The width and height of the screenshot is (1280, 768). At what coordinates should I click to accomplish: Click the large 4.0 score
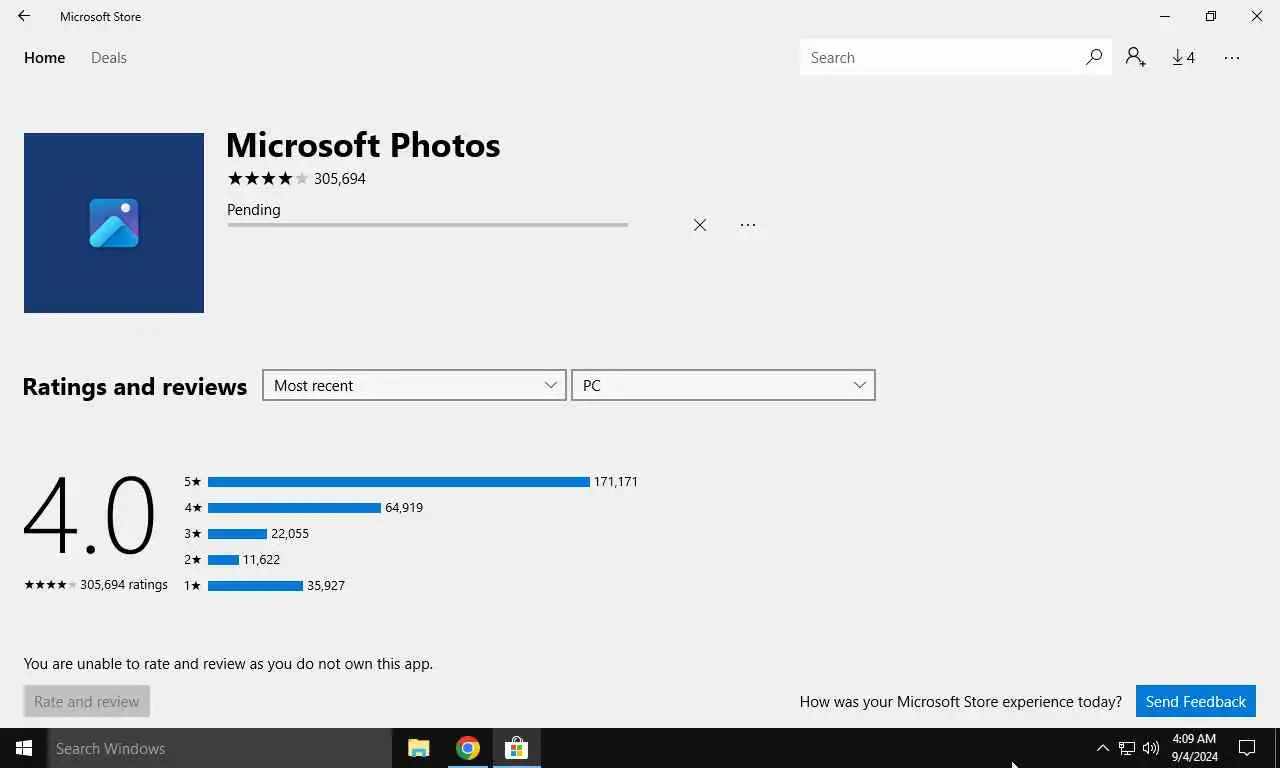89,515
